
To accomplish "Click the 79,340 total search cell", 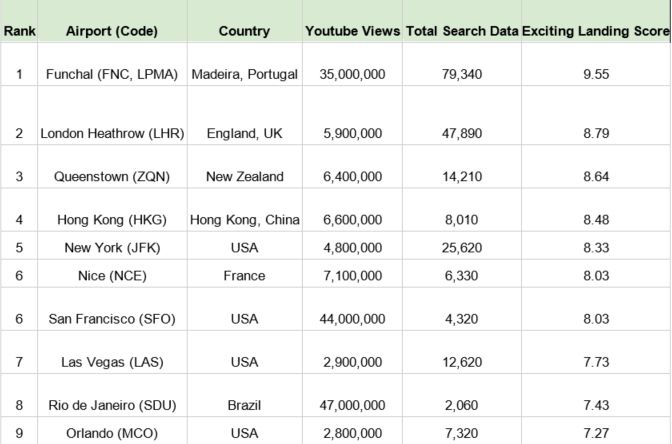I will coord(461,75).
